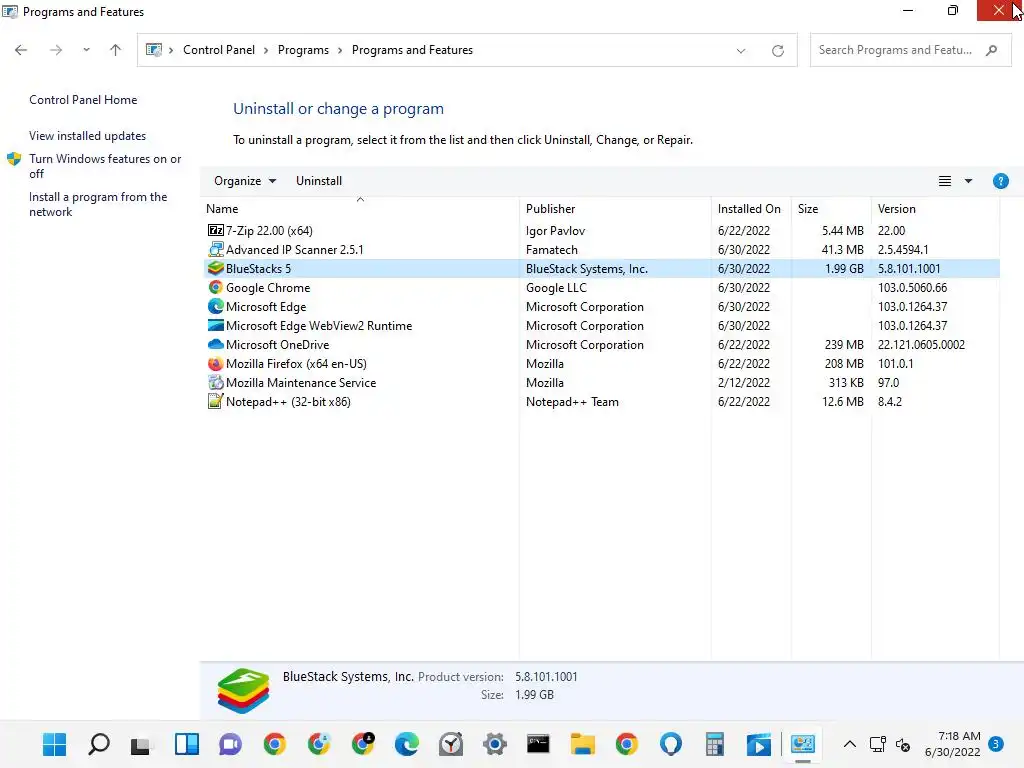The height and width of the screenshot is (768, 1024).
Task: Open Control Panel Home link
Action: (83, 100)
